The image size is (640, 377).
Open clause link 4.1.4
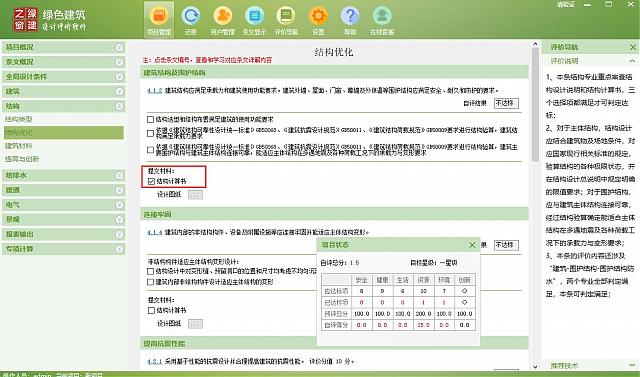click(x=155, y=232)
